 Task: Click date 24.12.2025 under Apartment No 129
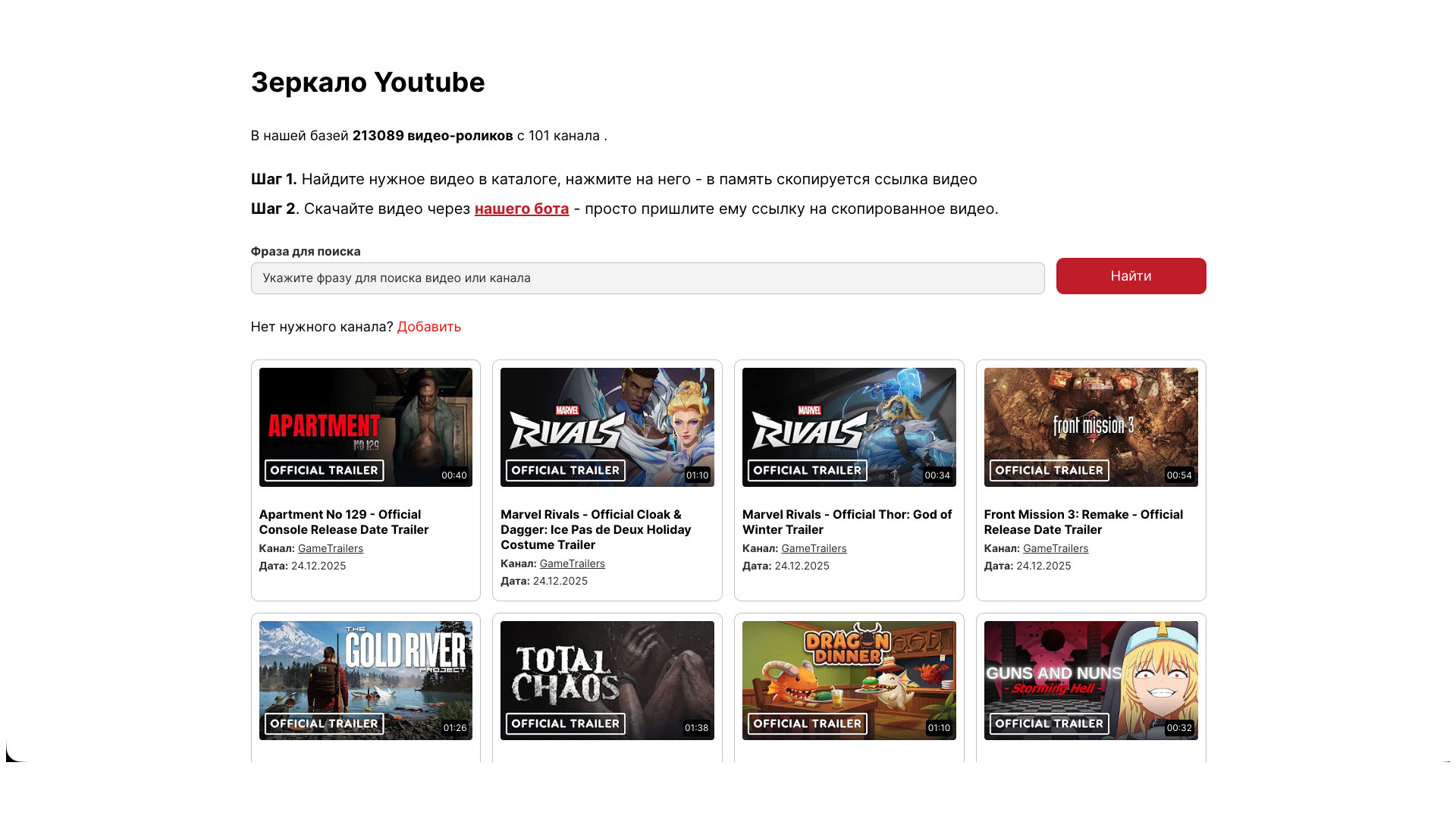[318, 566]
